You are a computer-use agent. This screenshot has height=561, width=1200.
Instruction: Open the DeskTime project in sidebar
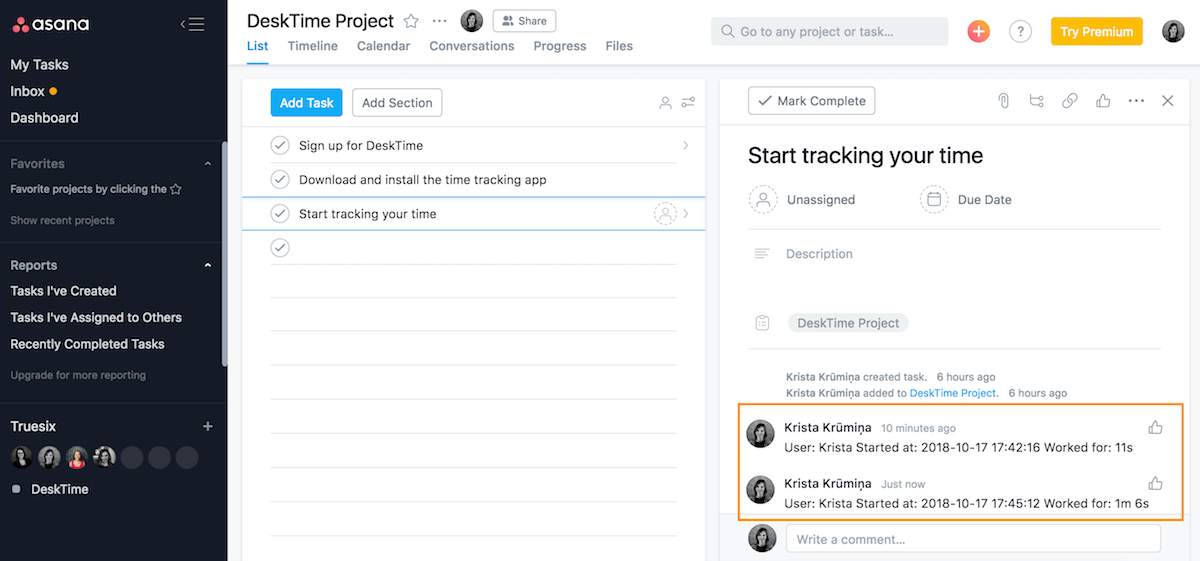click(x=60, y=489)
